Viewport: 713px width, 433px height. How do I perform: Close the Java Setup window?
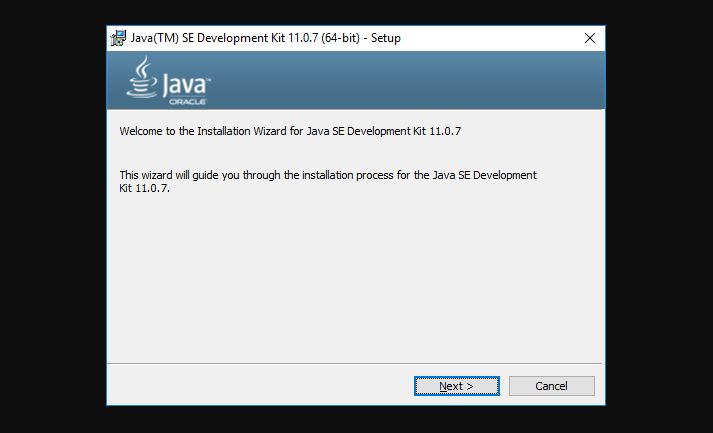(x=590, y=38)
